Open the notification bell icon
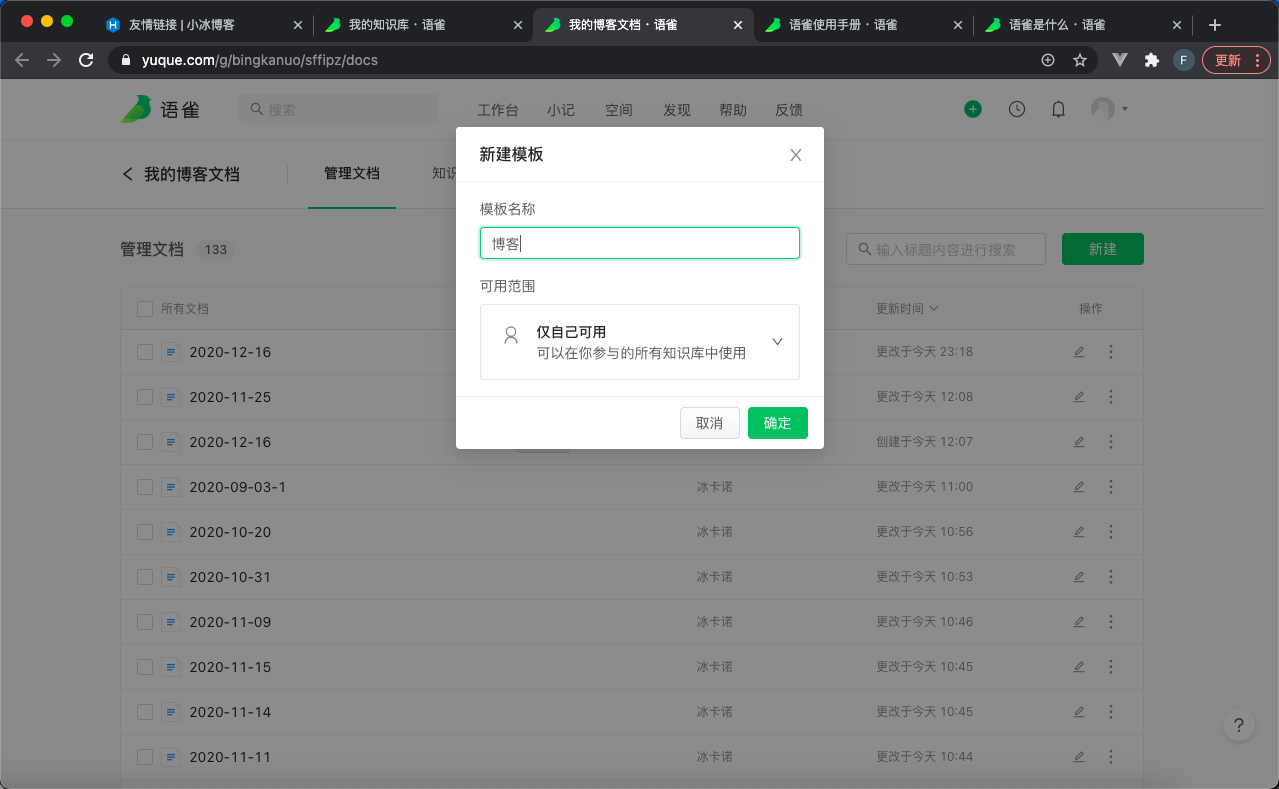 tap(1058, 109)
